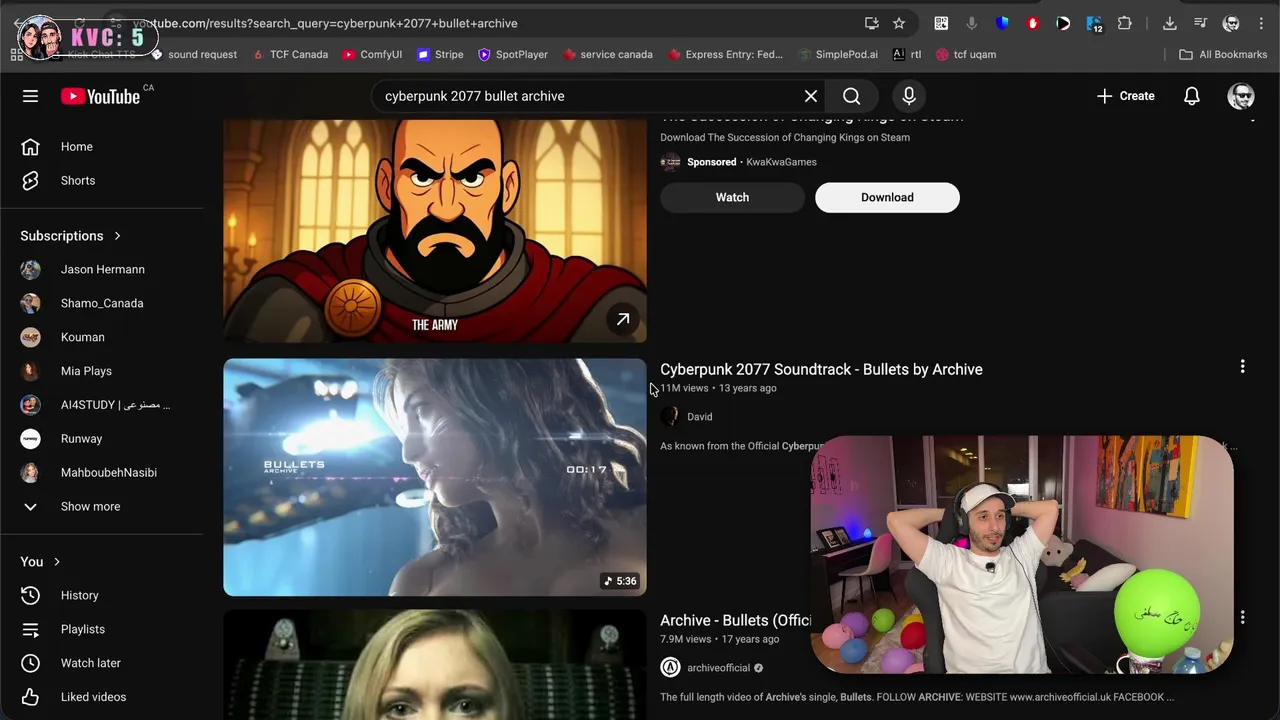Open Home in the sidebar
Image resolution: width=1280 pixels, height=720 pixels.
(x=102, y=147)
